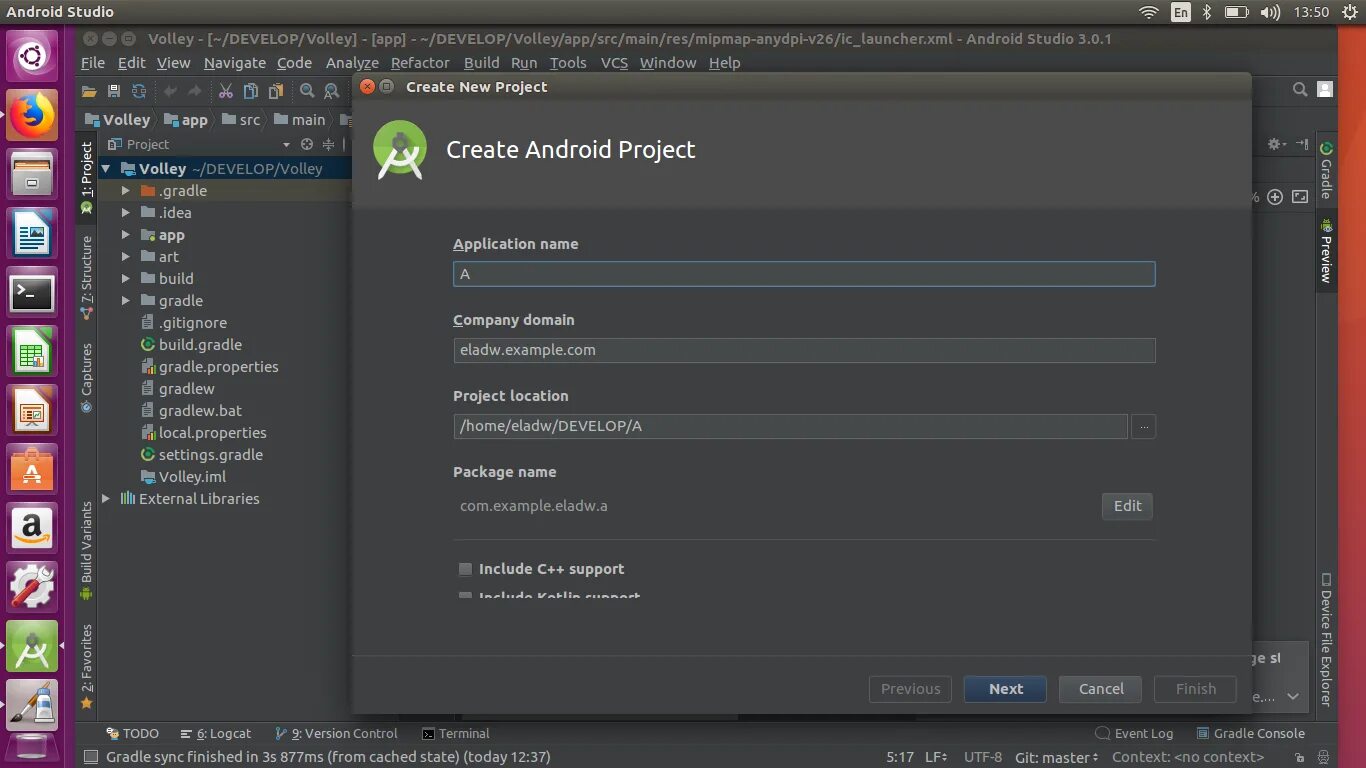1366x768 pixels.
Task: Open the Terminal tool window tab
Action: [x=456, y=733]
